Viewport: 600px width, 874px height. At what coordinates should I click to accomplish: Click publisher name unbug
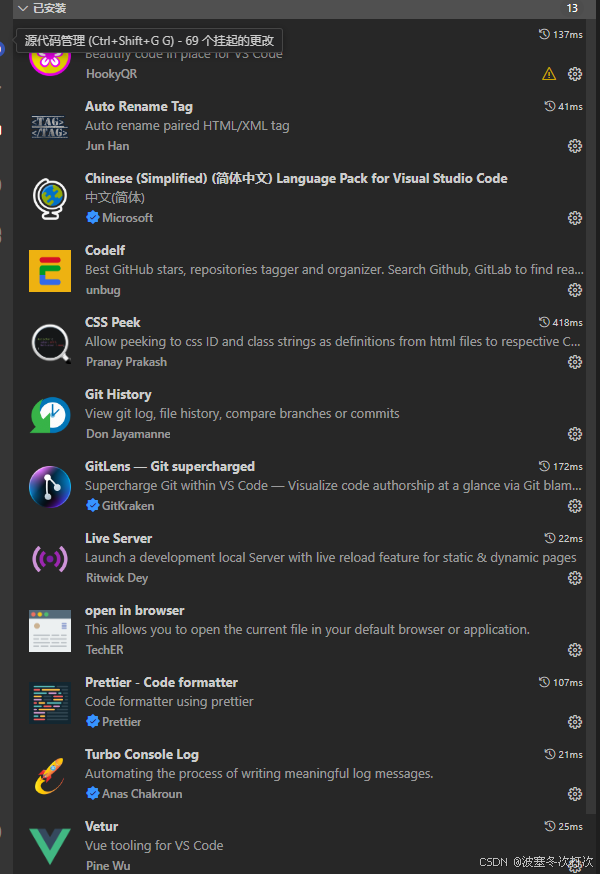coord(103,290)
